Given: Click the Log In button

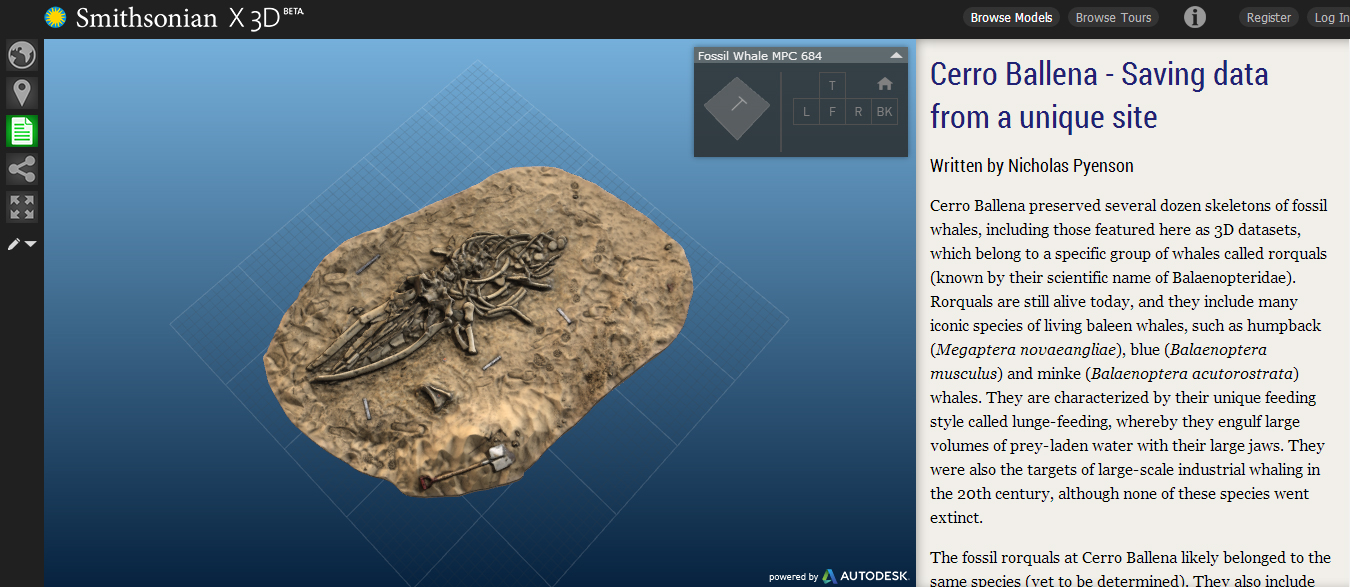Looking at the screenshot, I should [1330, 18].
